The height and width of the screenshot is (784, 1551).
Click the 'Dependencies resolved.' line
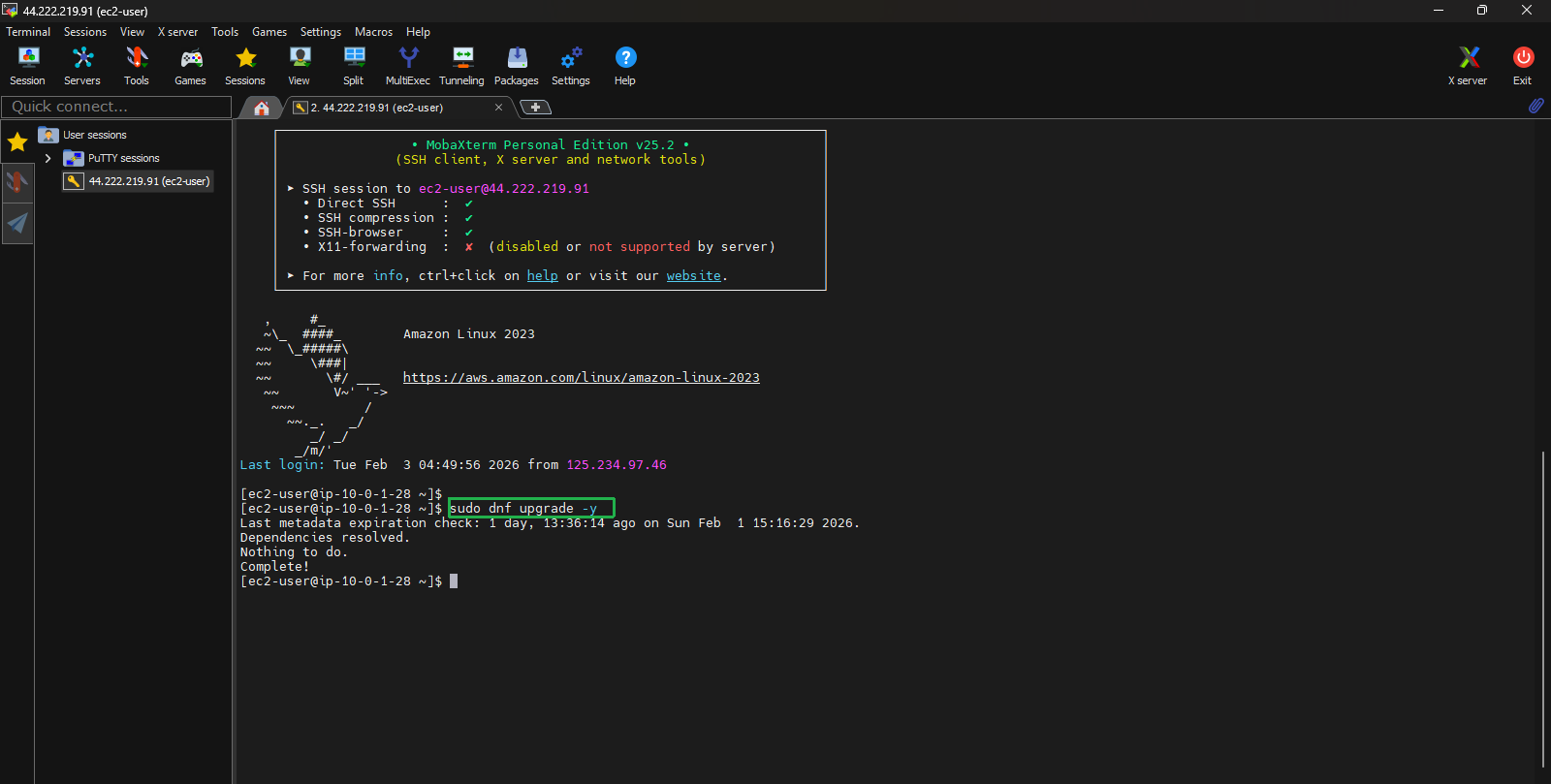[325, 538]
